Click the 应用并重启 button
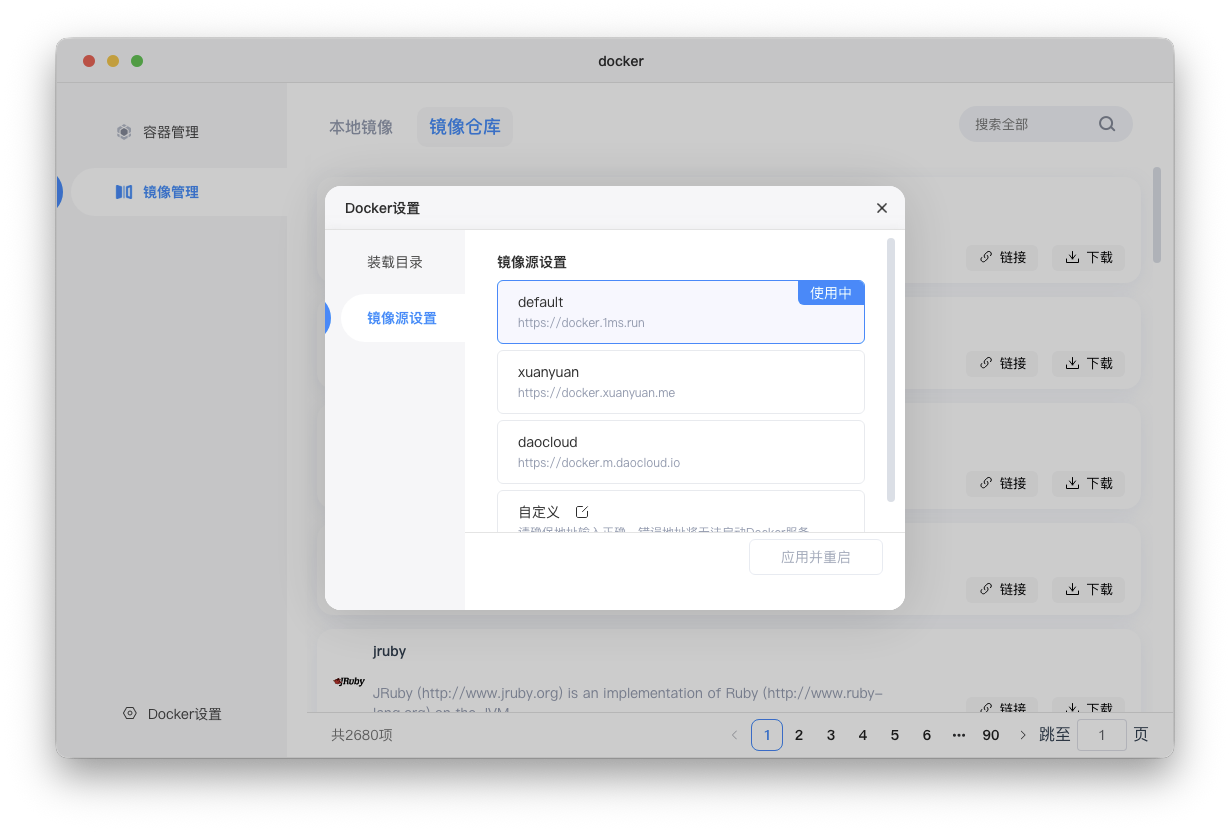The width and height of the screenshot is (1230, 832). [816, 557]
